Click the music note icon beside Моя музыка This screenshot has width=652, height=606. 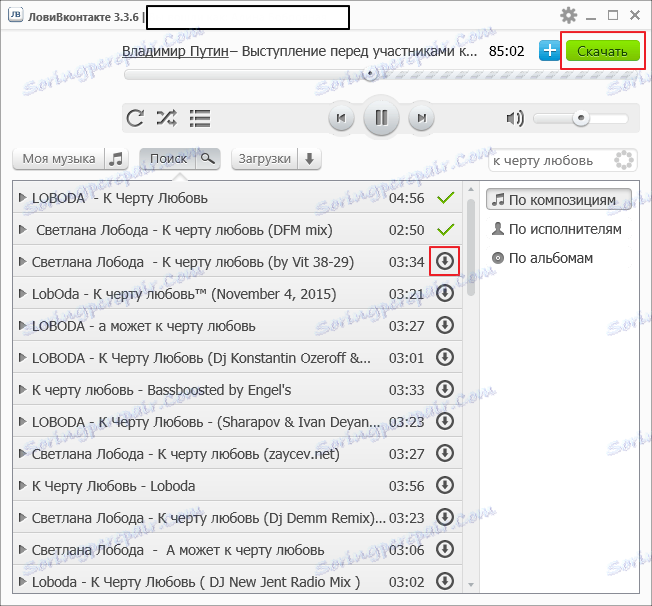[116, 159]
